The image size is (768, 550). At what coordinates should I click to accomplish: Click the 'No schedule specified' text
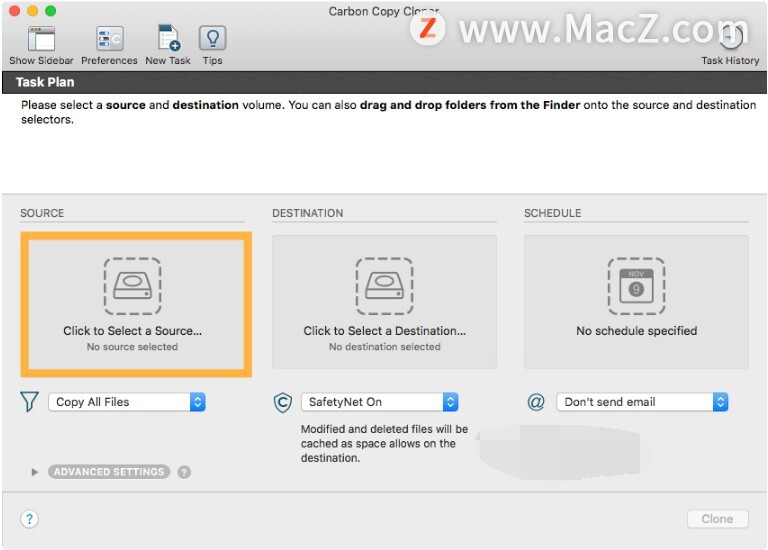636,331
